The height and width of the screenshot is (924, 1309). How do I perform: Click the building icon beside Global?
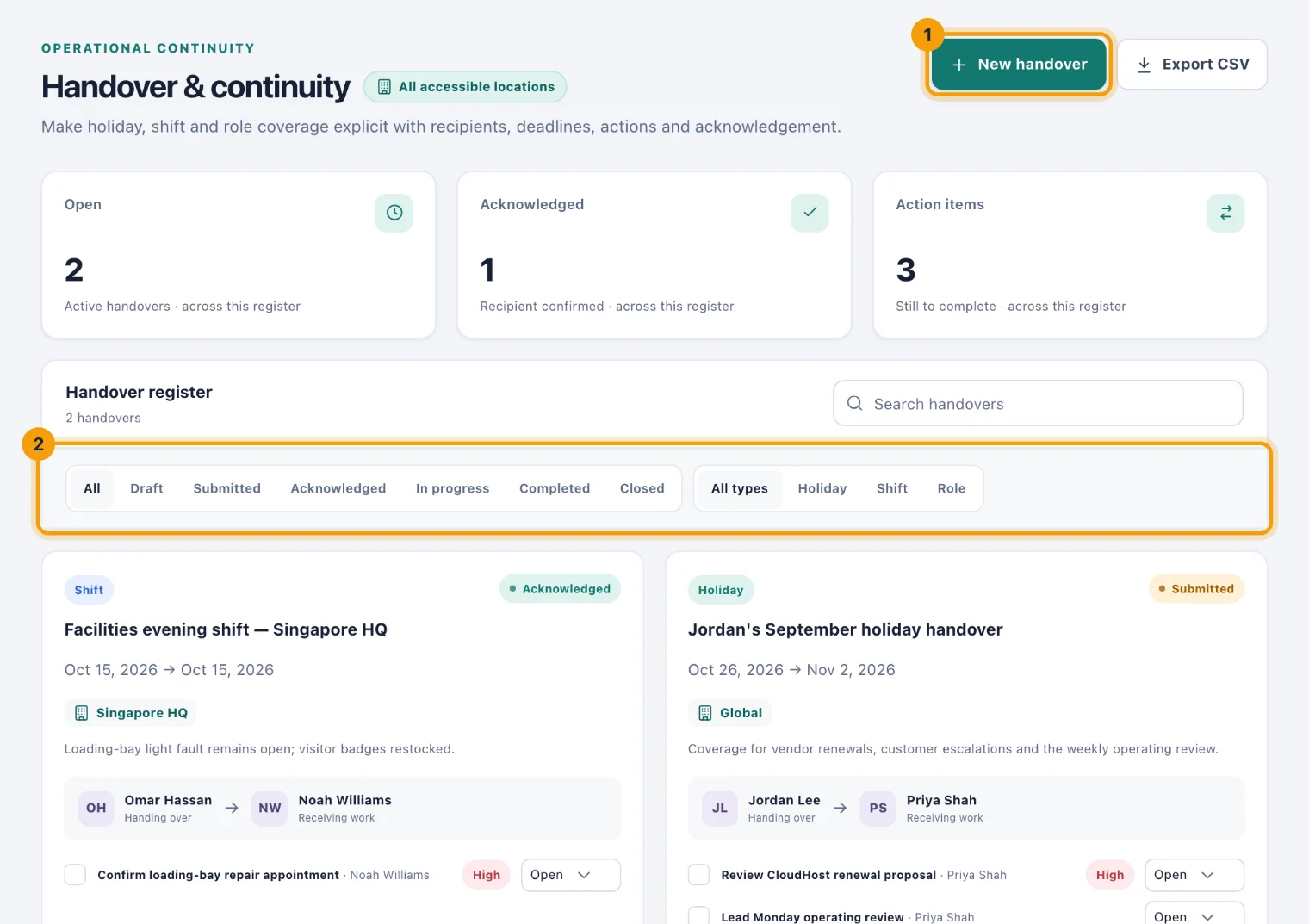pos(705,713)
